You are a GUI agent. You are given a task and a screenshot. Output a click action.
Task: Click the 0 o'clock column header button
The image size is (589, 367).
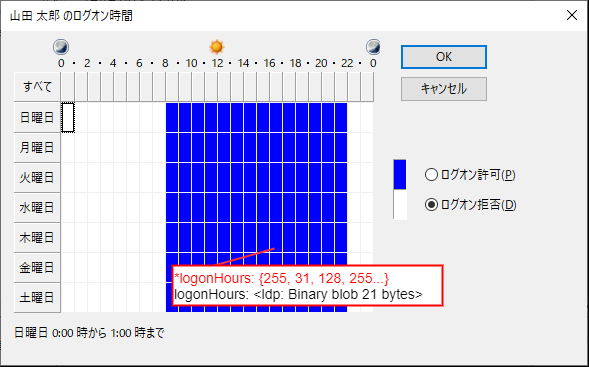[x=68, y=87]
